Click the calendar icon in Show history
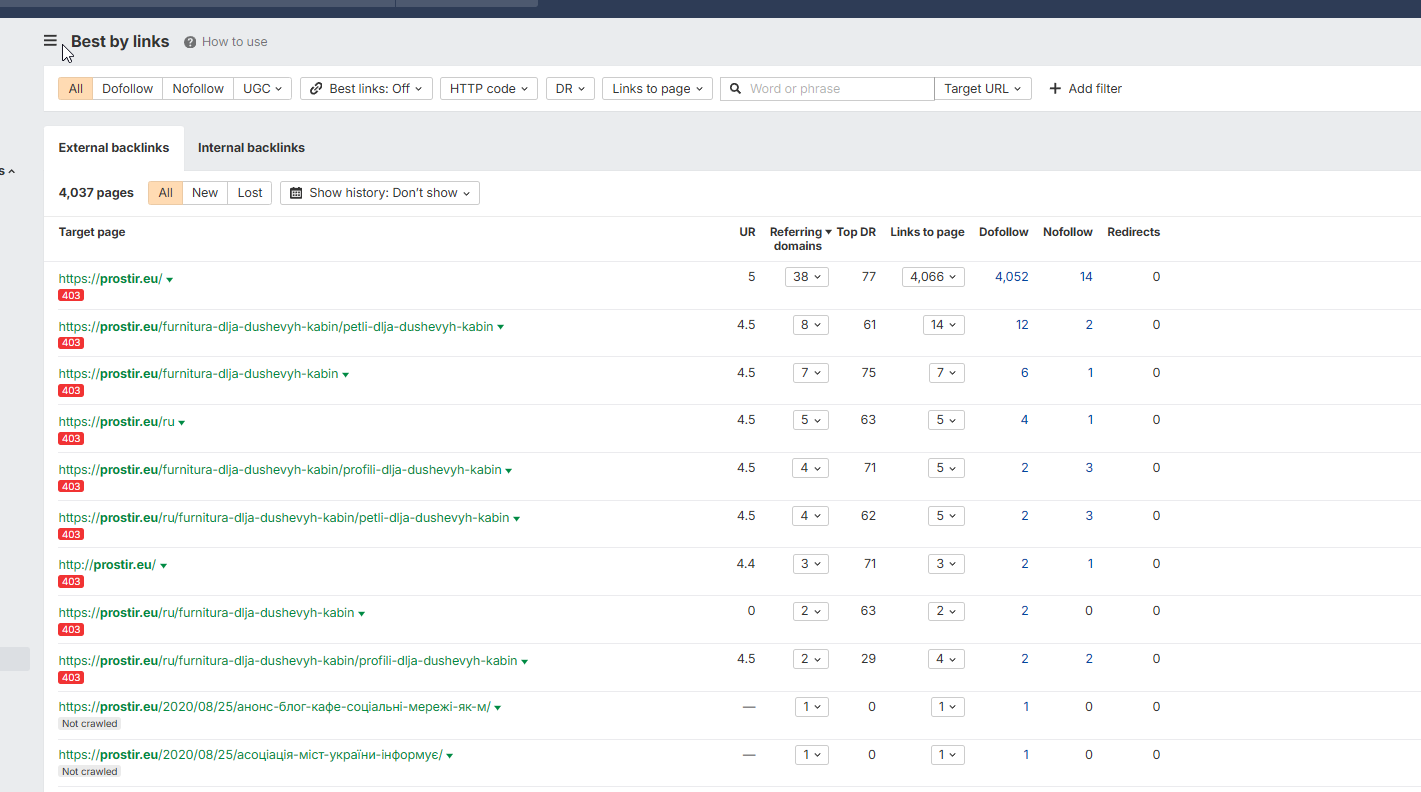Screen dimensions: 1421x792 [x=296, y=193]
